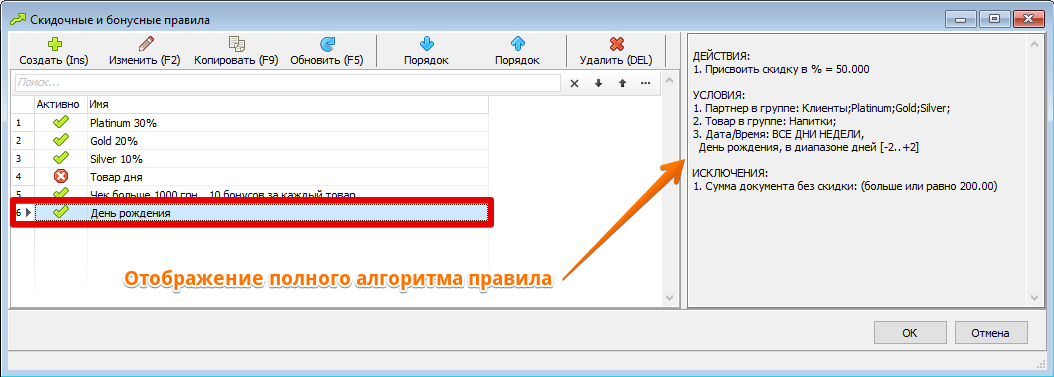This screenshot has width=1054, height=377.
Task: Click the Обновить (F5) refresh icon
Action: [x=327, y=44]
